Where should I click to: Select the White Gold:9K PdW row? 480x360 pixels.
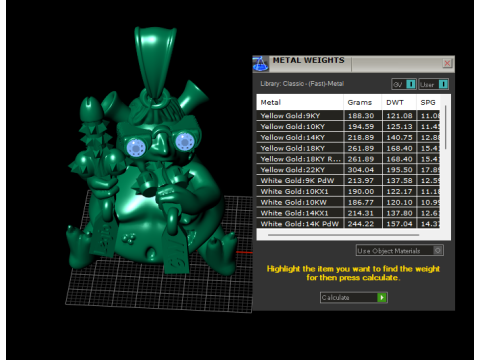coord(348,180)
